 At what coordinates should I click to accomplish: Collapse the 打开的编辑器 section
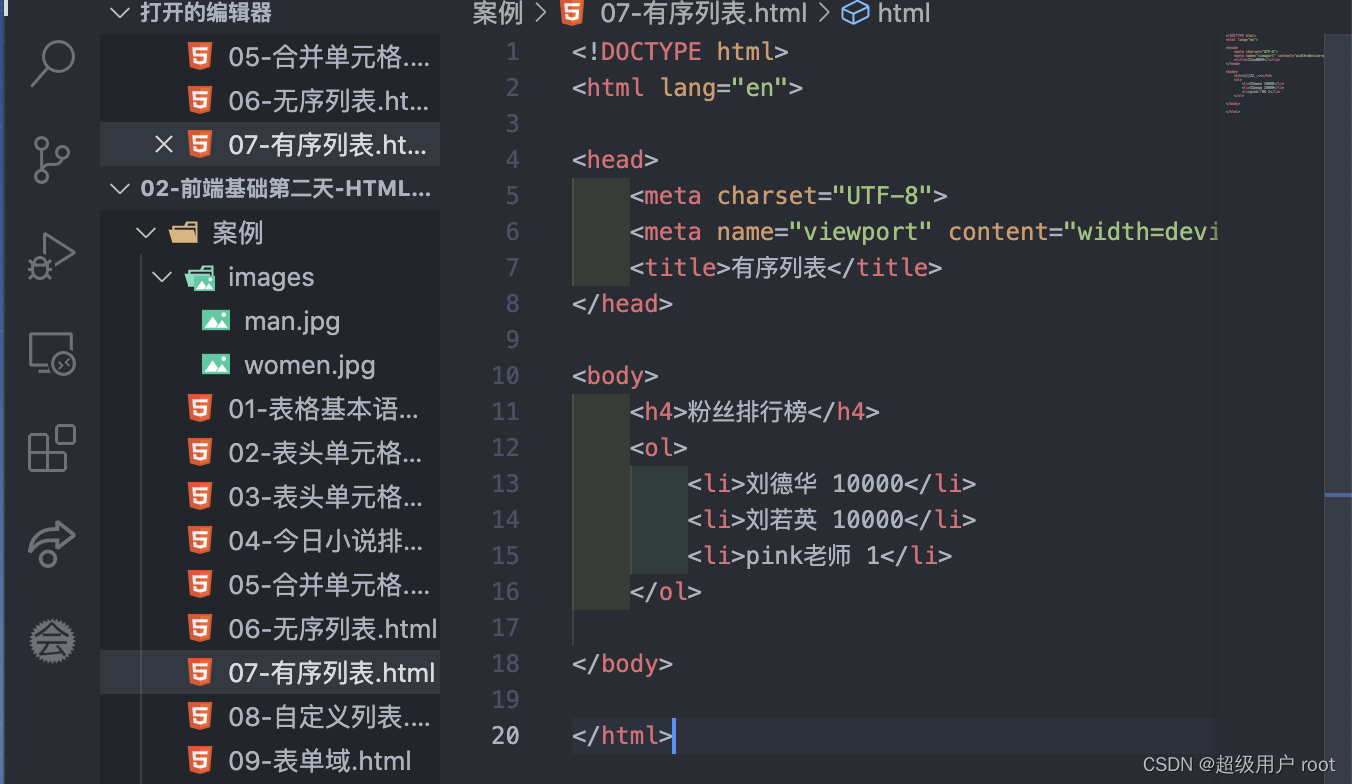120,13
